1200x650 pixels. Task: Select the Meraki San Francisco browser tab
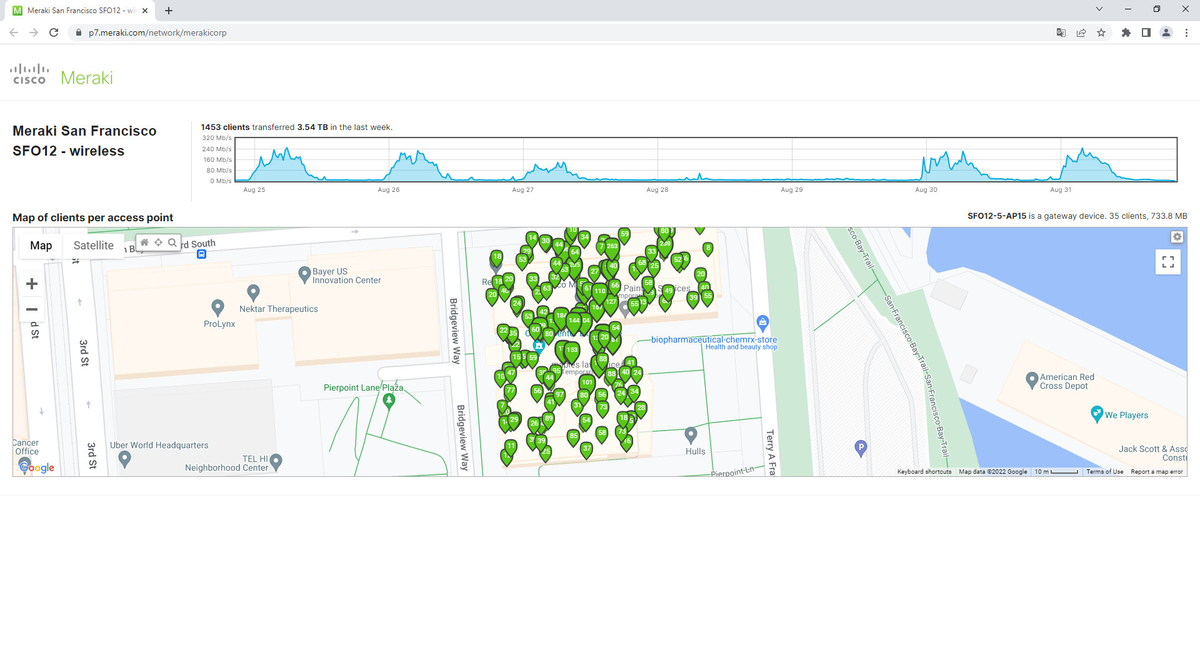(x=78, y=11)
